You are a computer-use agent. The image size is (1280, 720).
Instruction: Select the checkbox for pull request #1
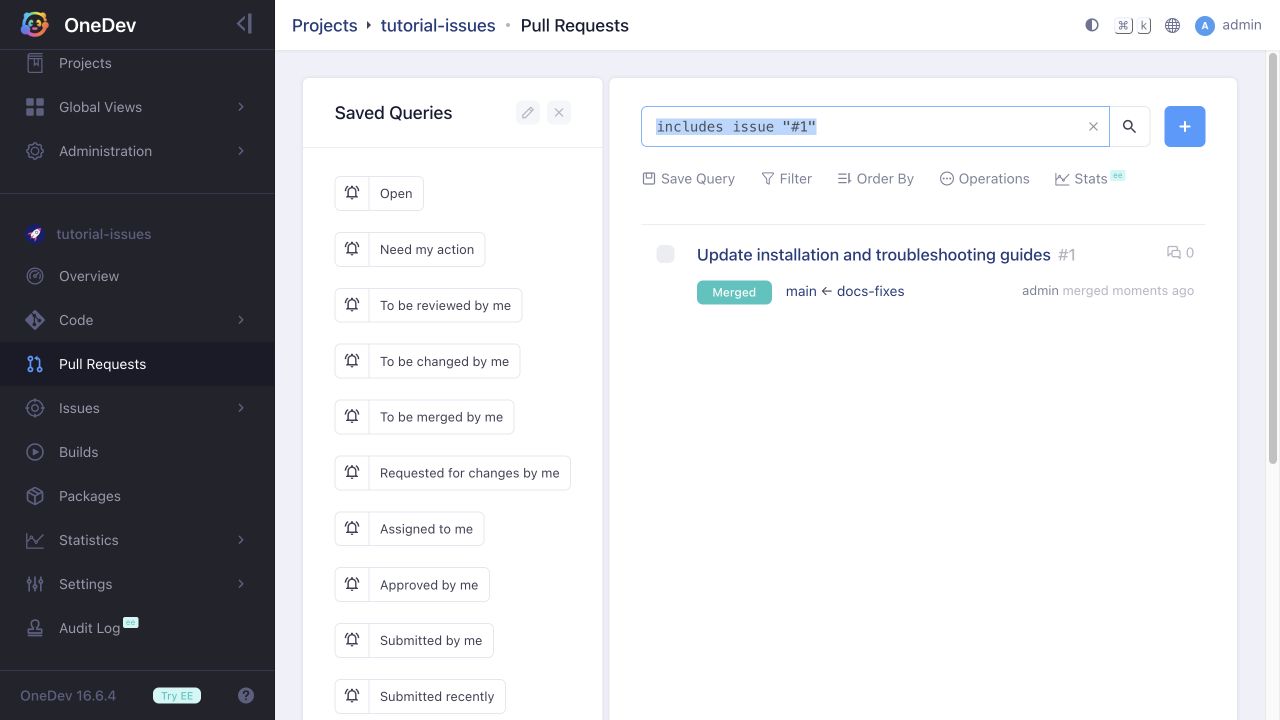pos(665,254)
